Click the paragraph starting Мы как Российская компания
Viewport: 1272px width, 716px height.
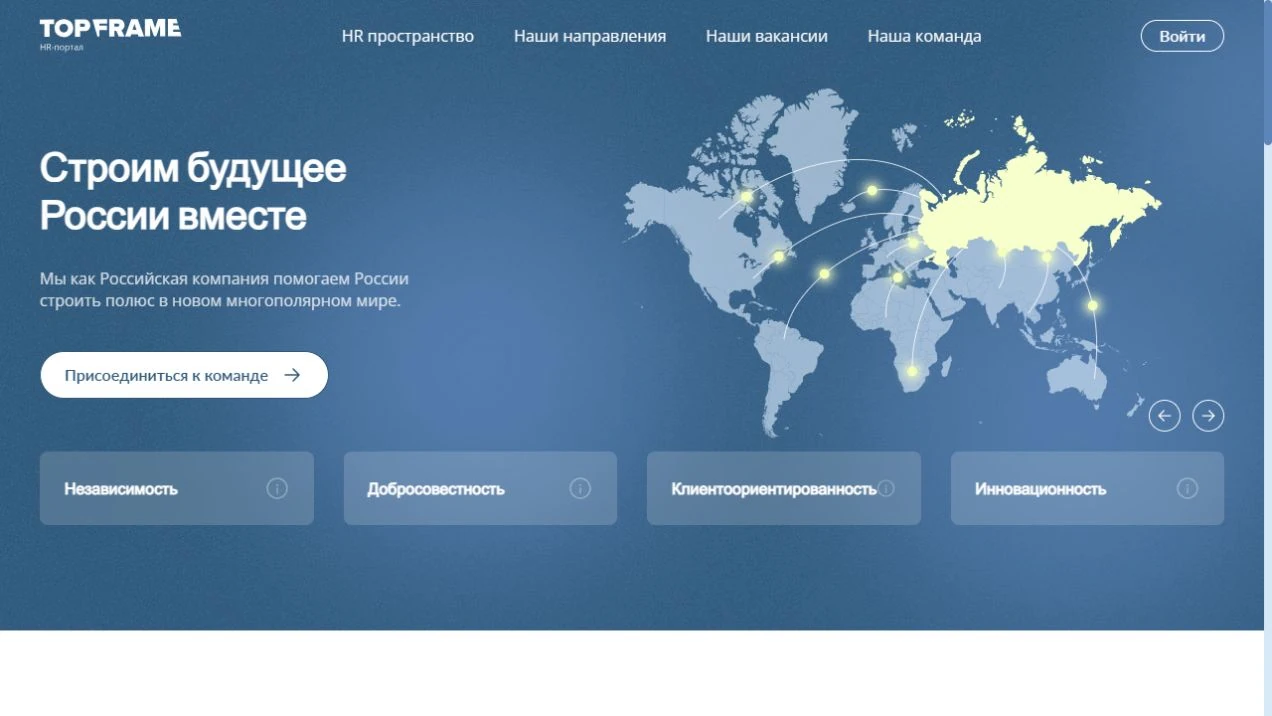(224, 289)
